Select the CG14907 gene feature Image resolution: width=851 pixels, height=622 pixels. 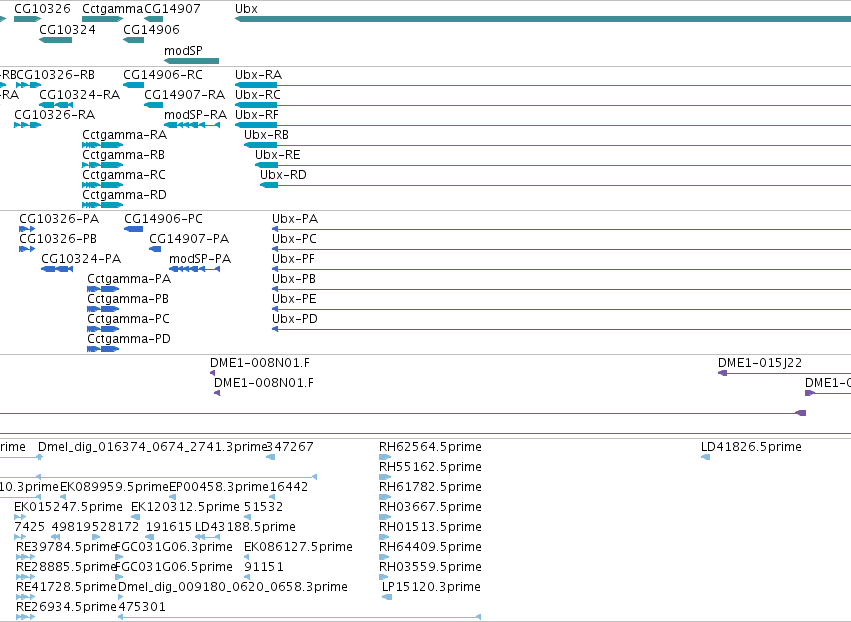coord(154,19)
